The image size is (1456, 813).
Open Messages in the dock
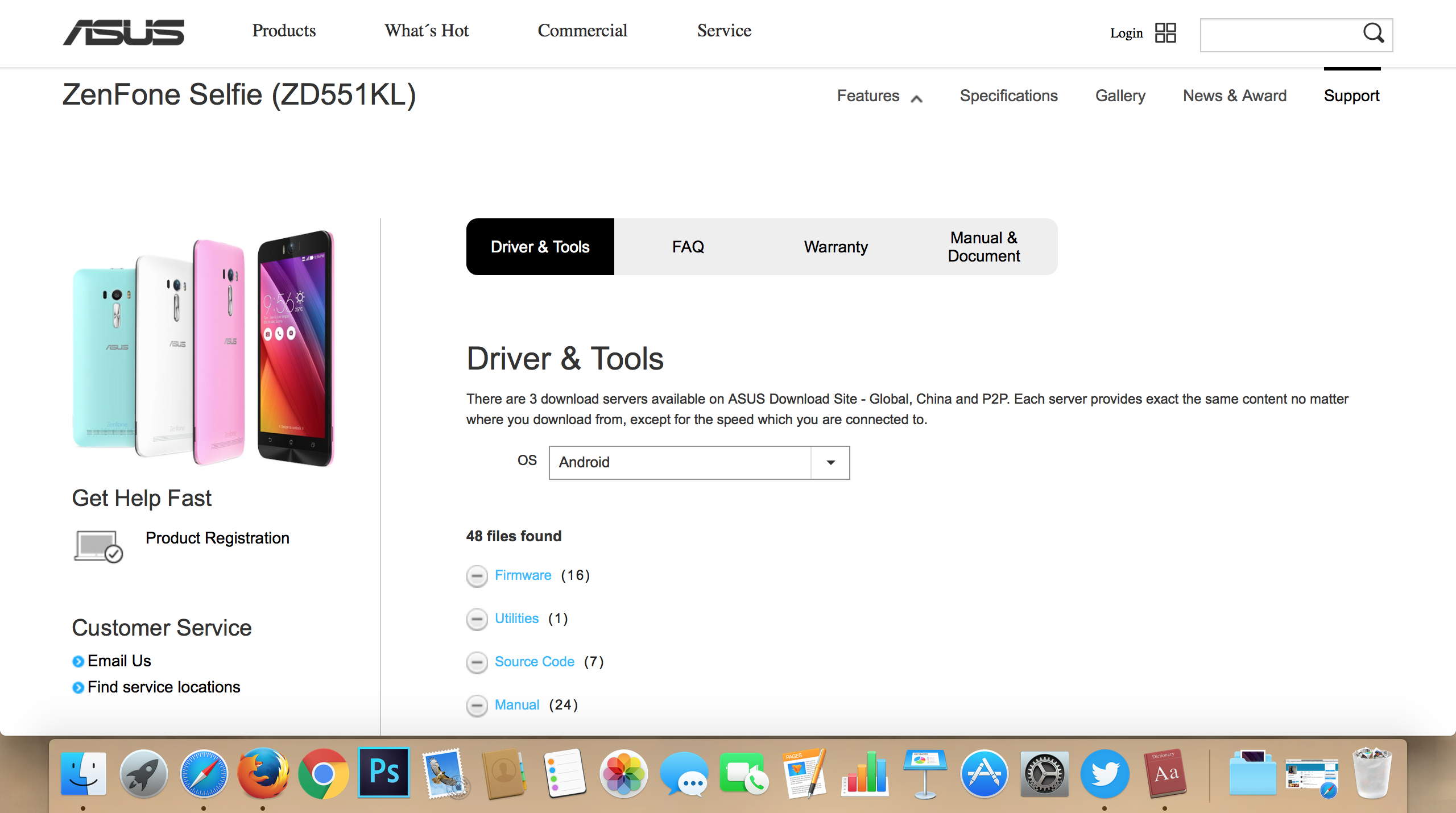(x=684, y=773)
